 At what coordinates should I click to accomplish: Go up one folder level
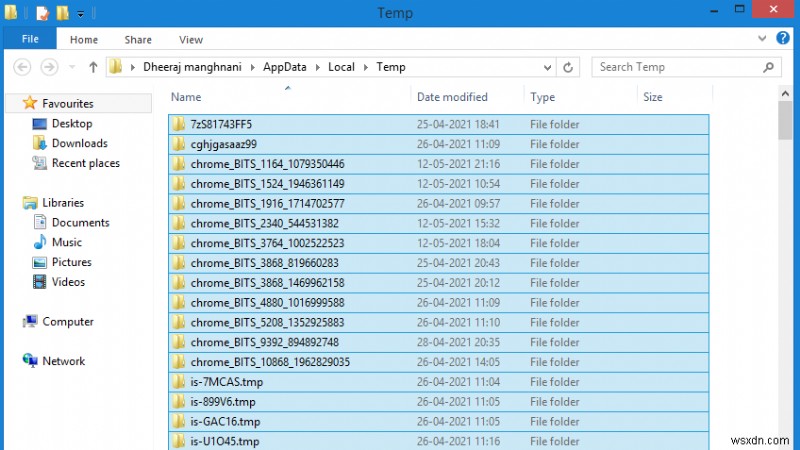[93, 67]
